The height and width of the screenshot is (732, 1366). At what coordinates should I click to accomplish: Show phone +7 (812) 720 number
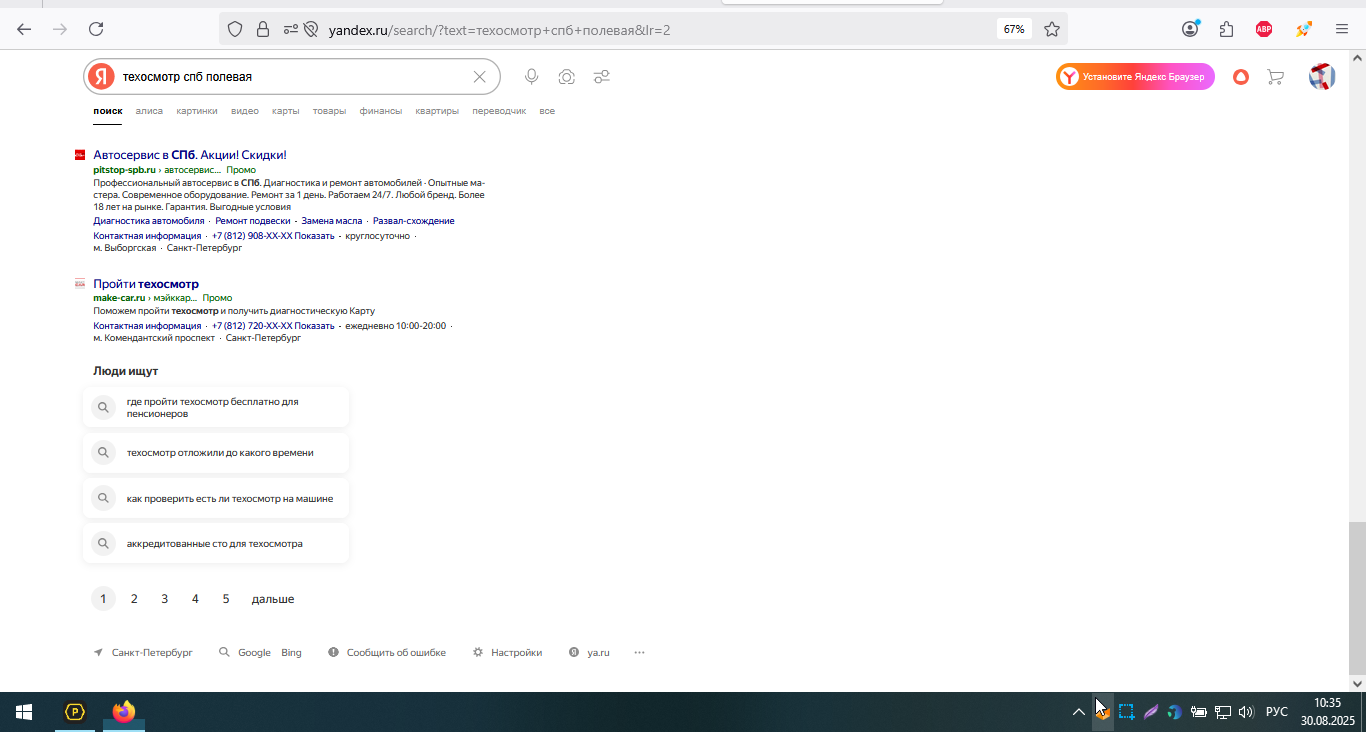tap(273, 326)
